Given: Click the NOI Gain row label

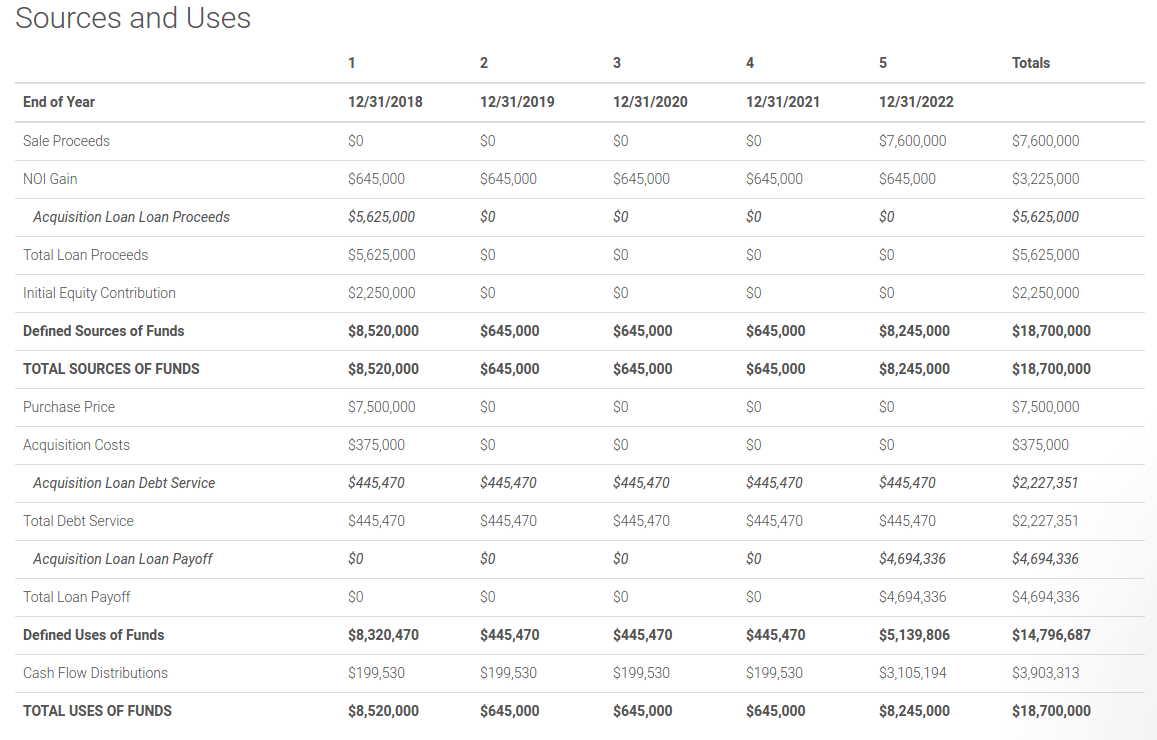Looking at the screenshot, I should 50,179.
